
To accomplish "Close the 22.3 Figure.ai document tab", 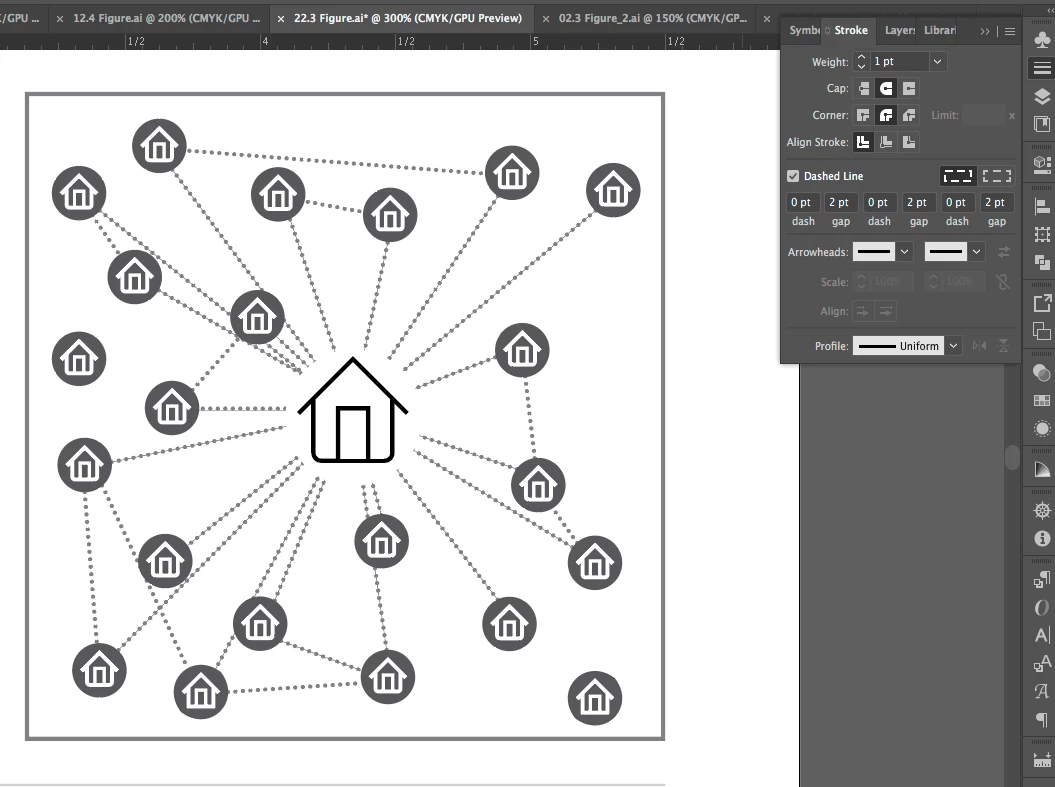I will 281,19.
